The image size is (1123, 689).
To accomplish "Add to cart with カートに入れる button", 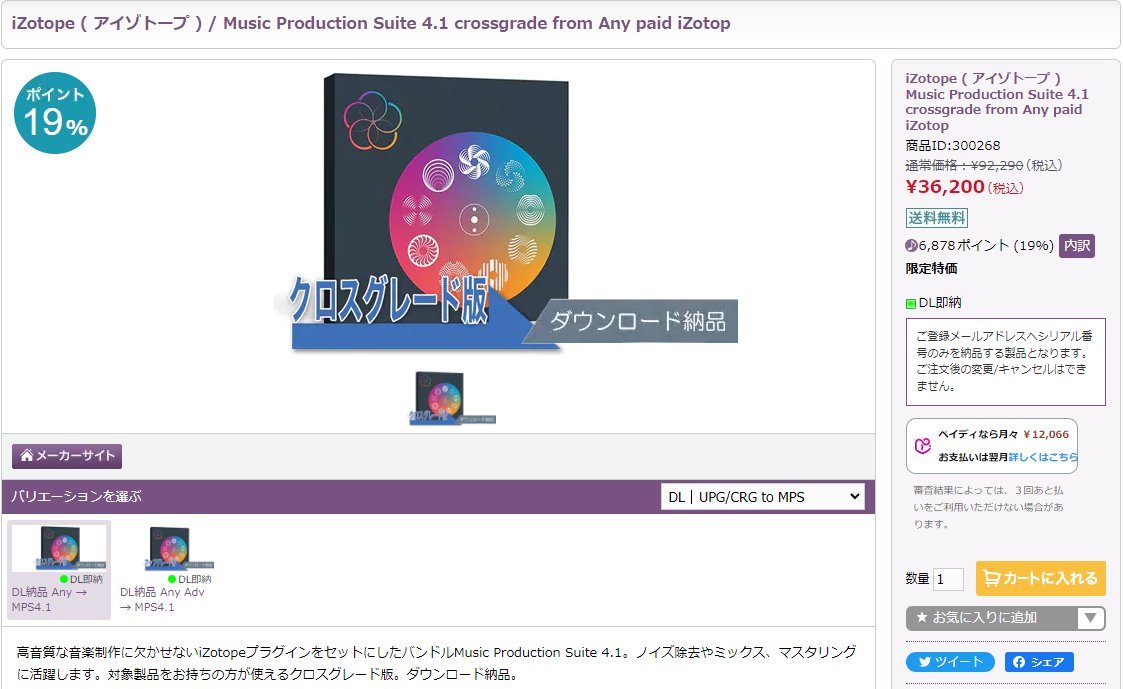I will click(1041, 579).
